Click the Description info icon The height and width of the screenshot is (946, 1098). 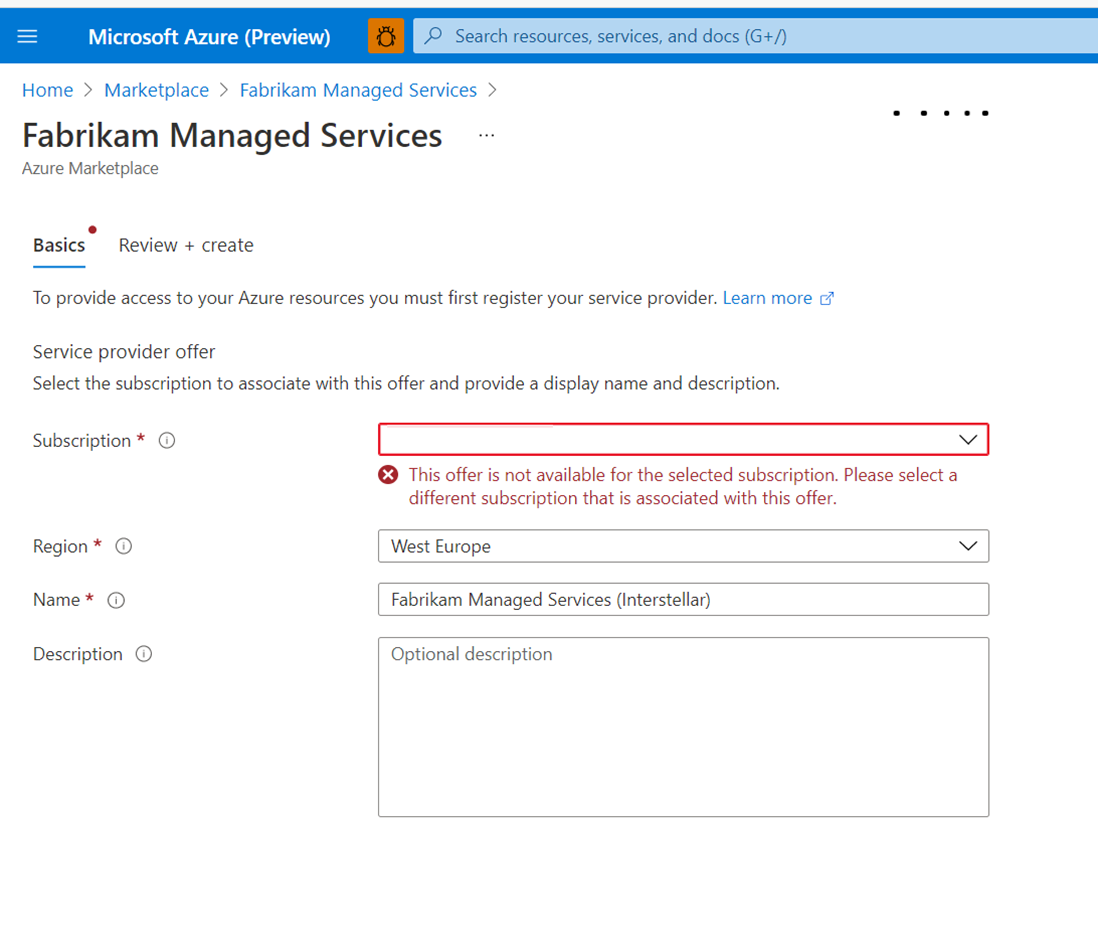coord(144,654)
